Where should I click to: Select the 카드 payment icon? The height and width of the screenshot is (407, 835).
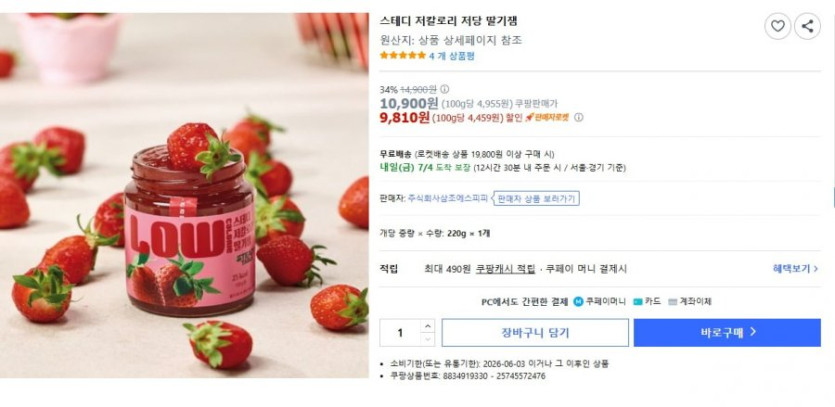coord(637,302)
